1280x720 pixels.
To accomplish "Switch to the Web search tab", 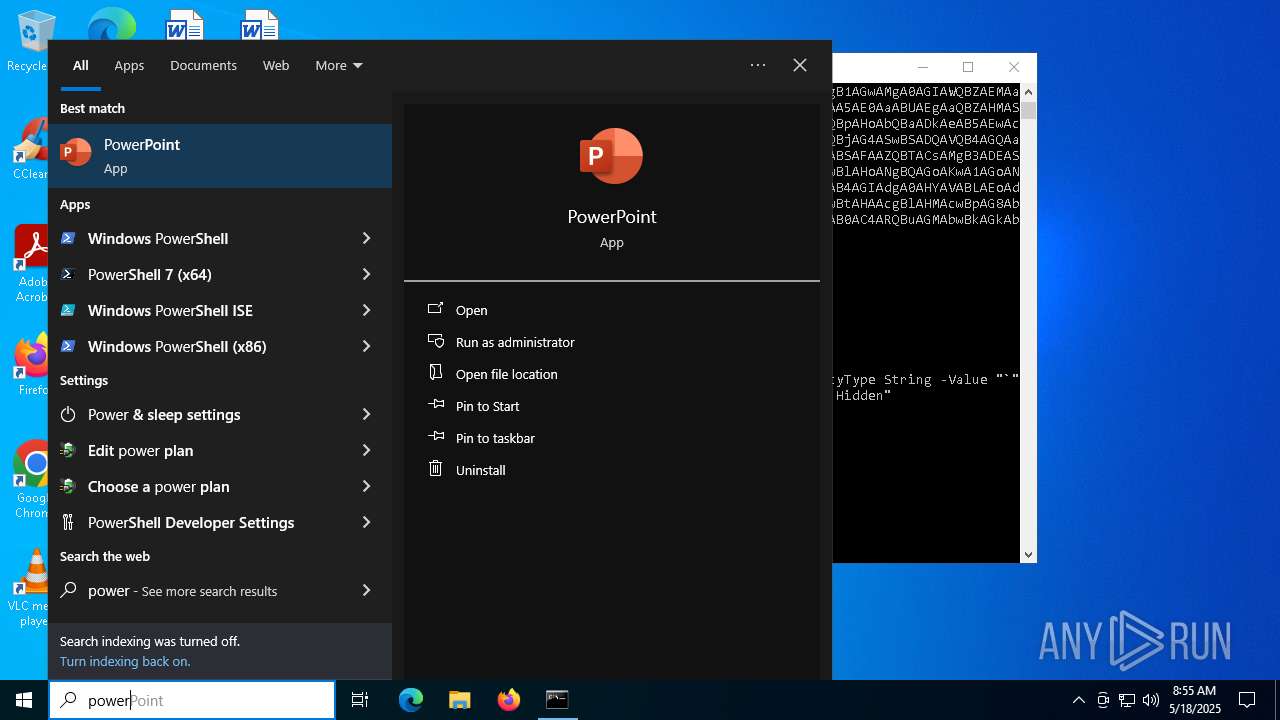I will click(x=276, y=65).
